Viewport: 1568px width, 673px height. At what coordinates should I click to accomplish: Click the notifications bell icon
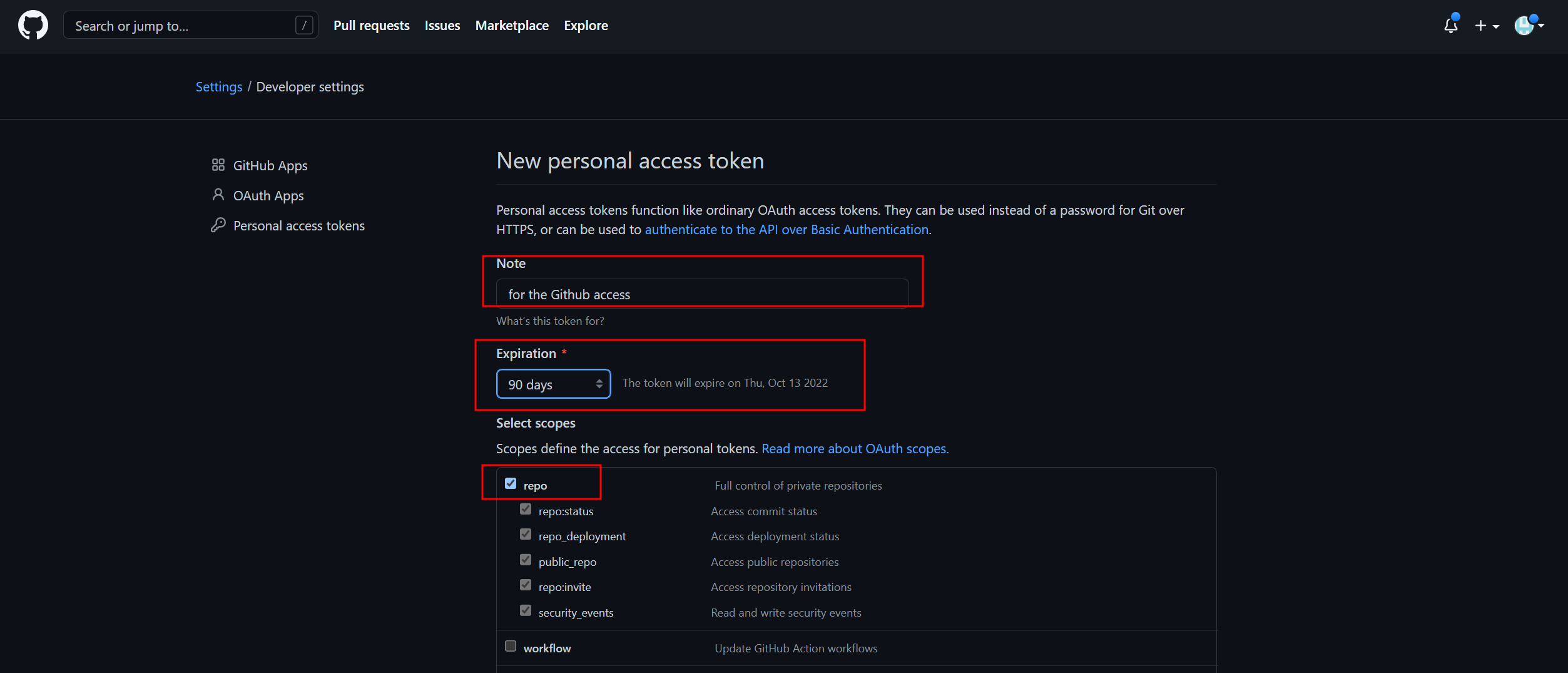point(1450,25)
